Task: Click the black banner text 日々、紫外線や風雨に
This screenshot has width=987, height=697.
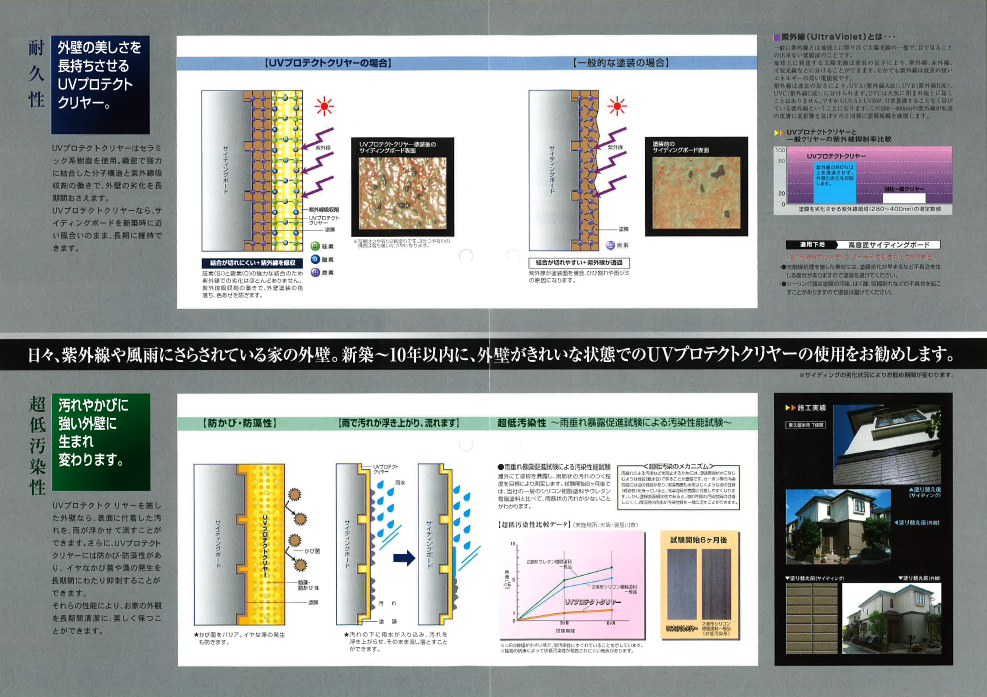Action: pos(491,354)
